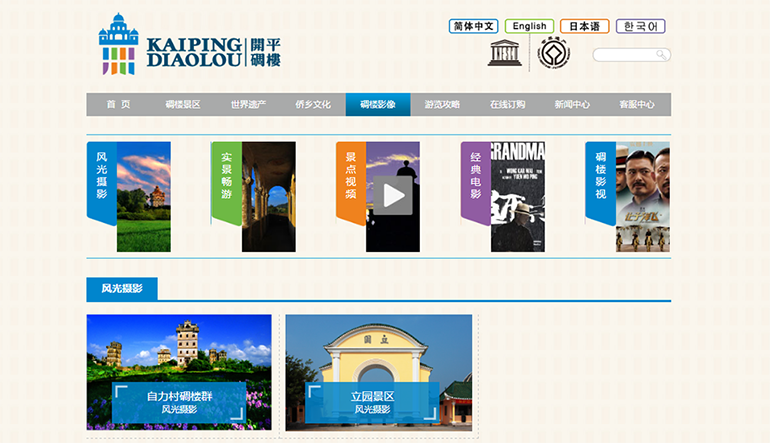Screen dimensions: 770x443
Task: Click the UNESCO temple emblem icon
Action: [x=505, y=53]
